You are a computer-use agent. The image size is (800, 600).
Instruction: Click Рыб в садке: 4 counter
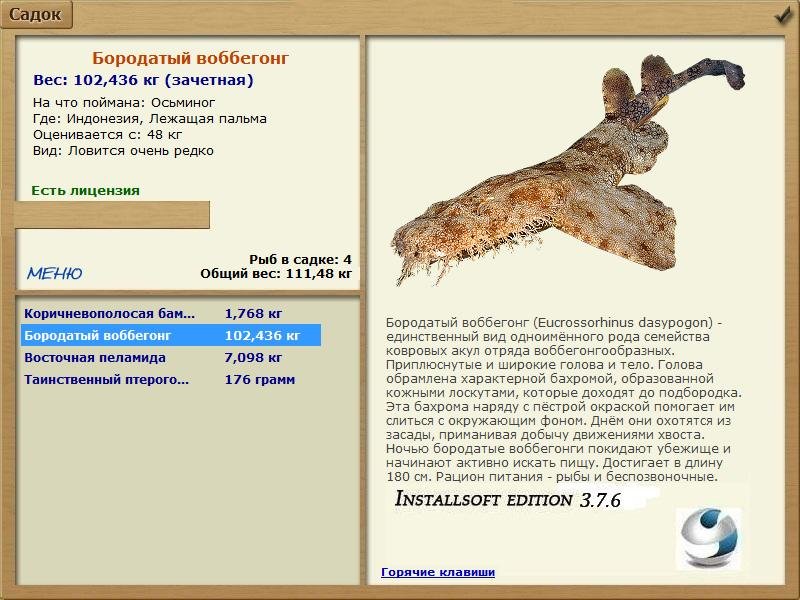point(300,259)
